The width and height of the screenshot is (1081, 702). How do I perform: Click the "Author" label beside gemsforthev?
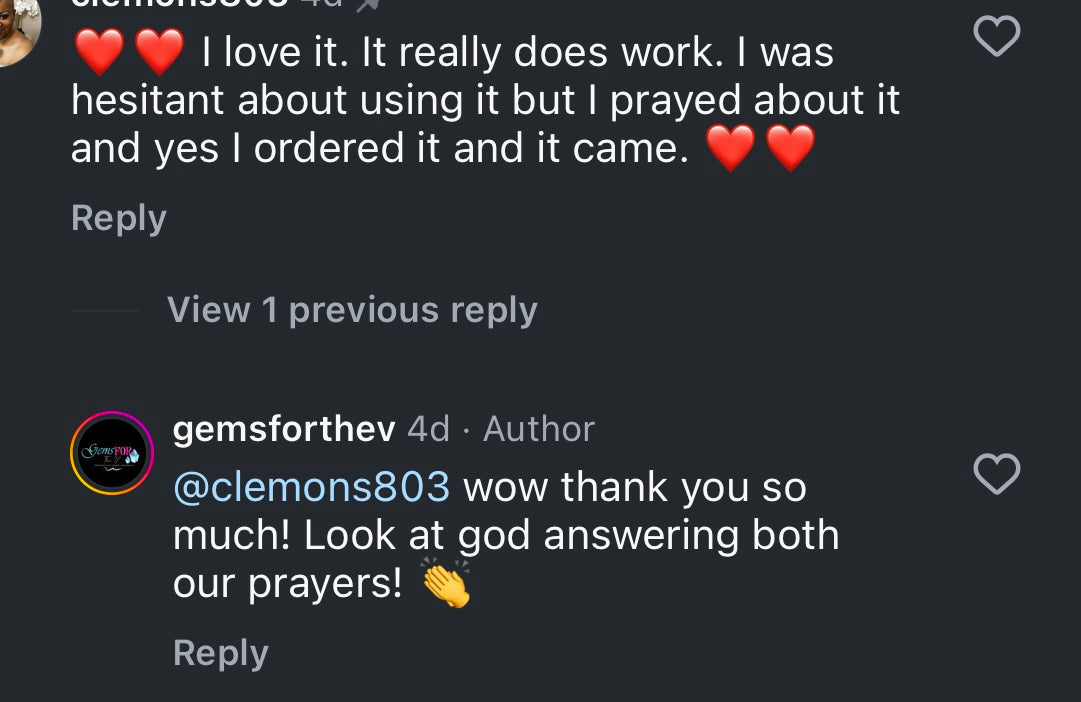tap(539, 429)
